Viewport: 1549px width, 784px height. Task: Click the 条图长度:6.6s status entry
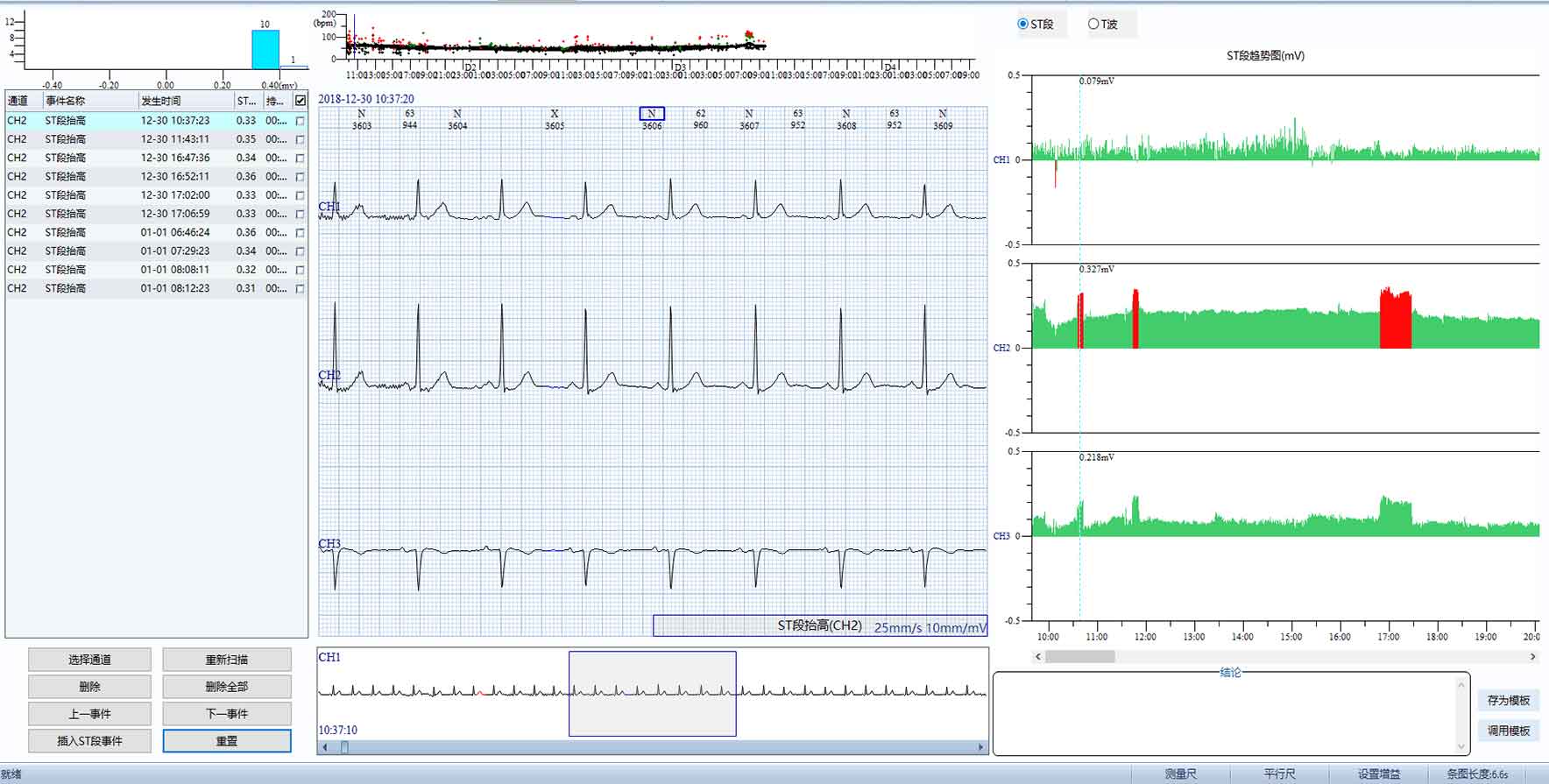(1477, 774)
